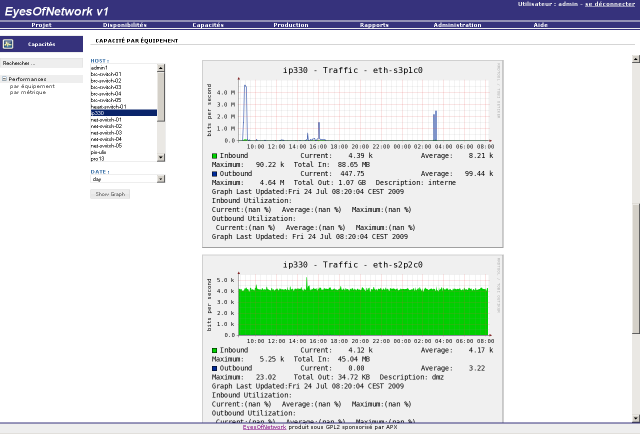
Task: Select 'par équipement' in the sidebar
Action: [32, 86]
